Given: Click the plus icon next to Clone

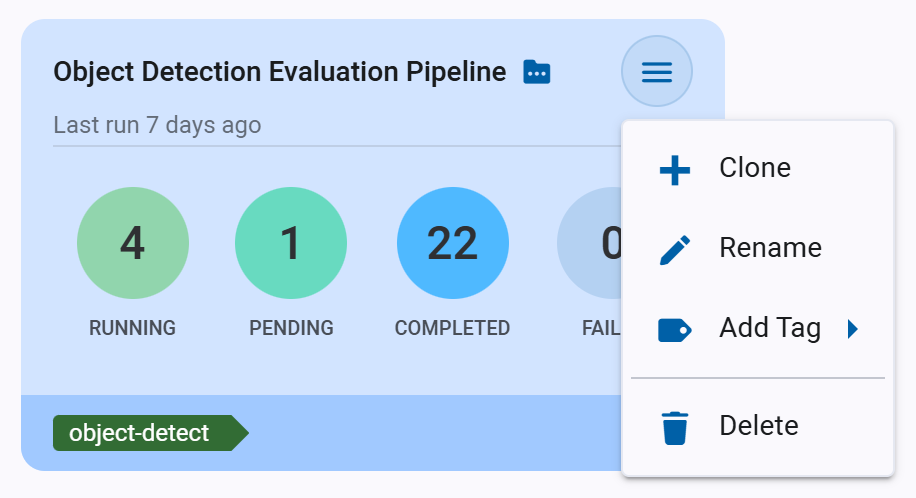Looking at the screenshot, I should [675, 170].
